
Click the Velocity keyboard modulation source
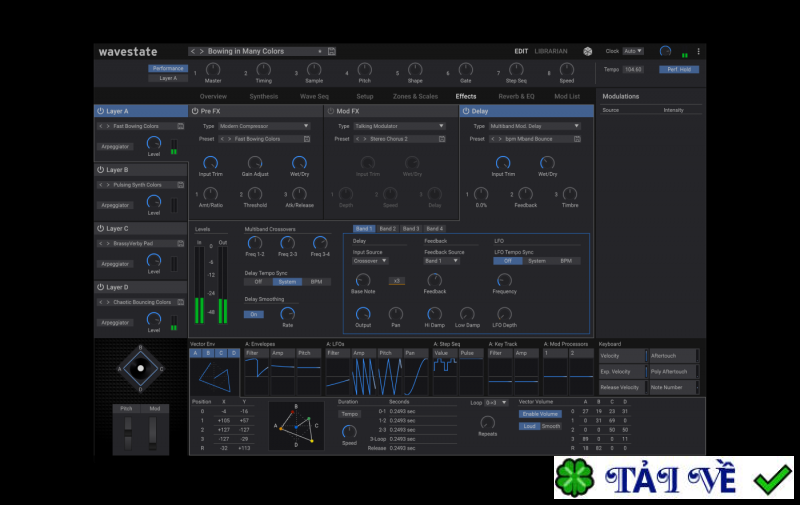[621, 356]
